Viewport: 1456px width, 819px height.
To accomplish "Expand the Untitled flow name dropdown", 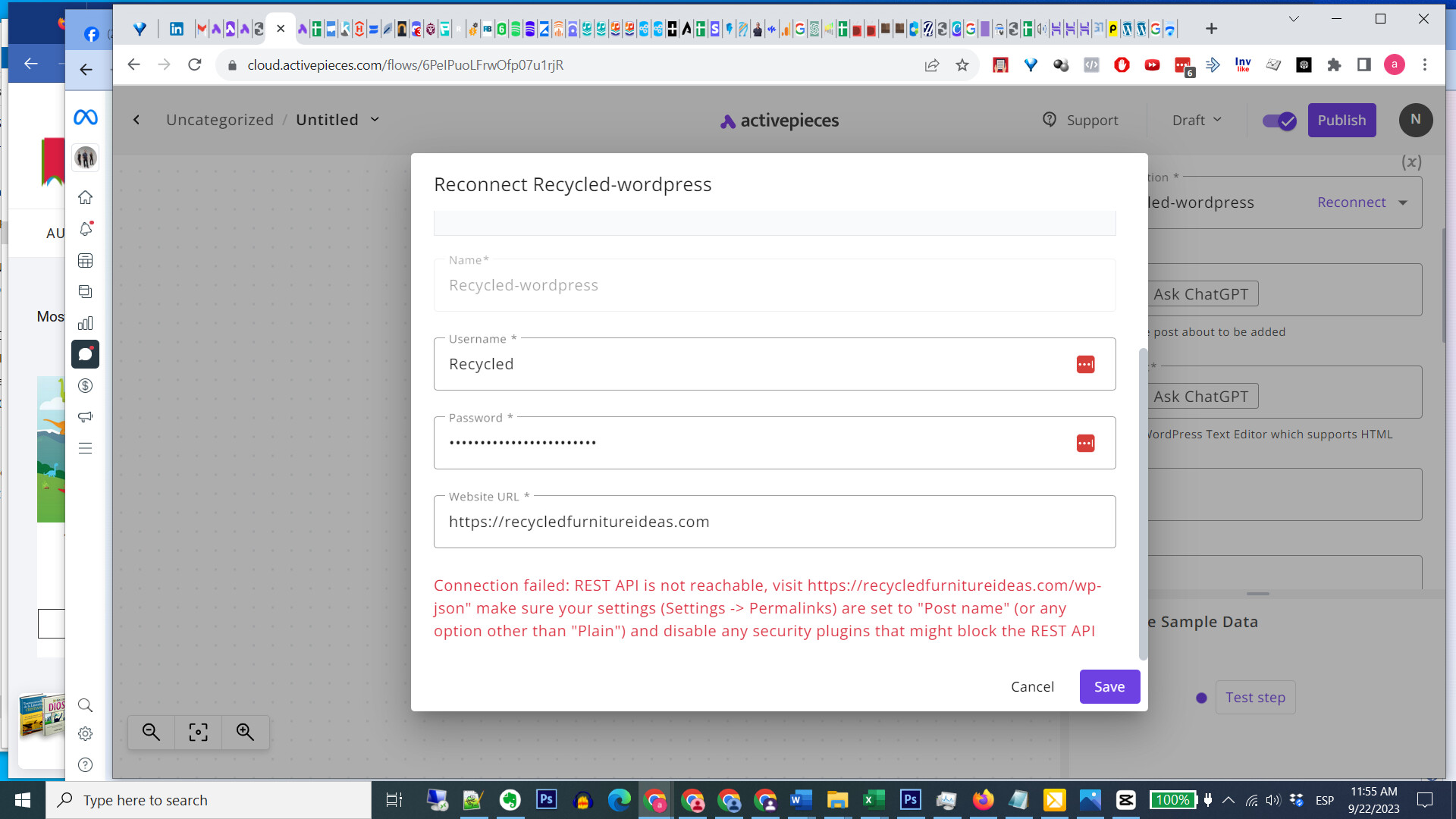I will pos(375,120).
